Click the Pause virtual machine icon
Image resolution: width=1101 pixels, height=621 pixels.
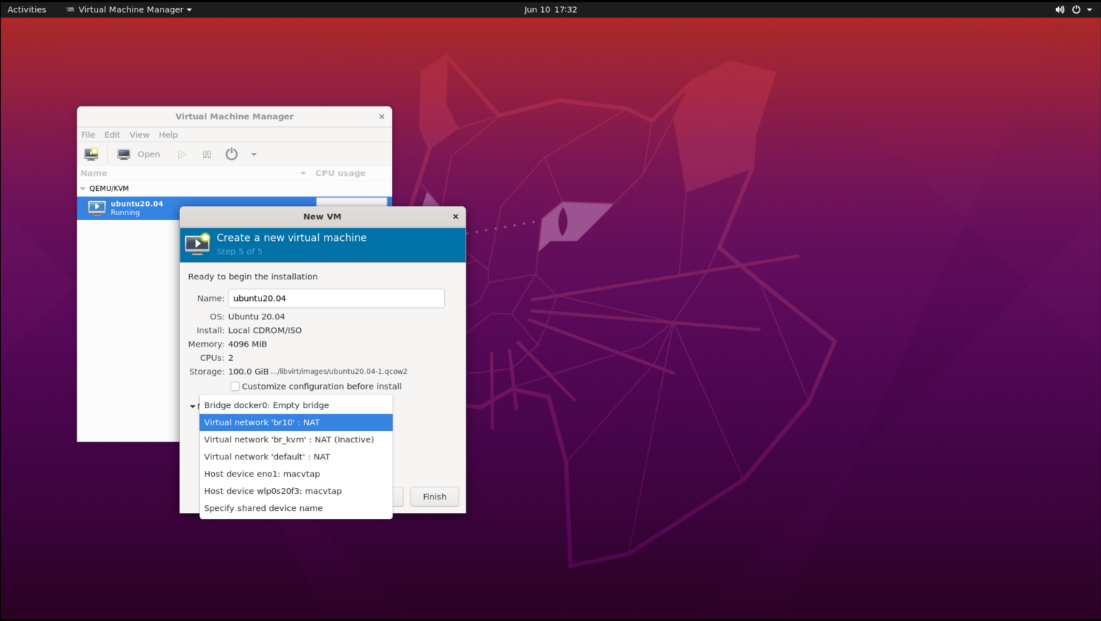[206, 154]
